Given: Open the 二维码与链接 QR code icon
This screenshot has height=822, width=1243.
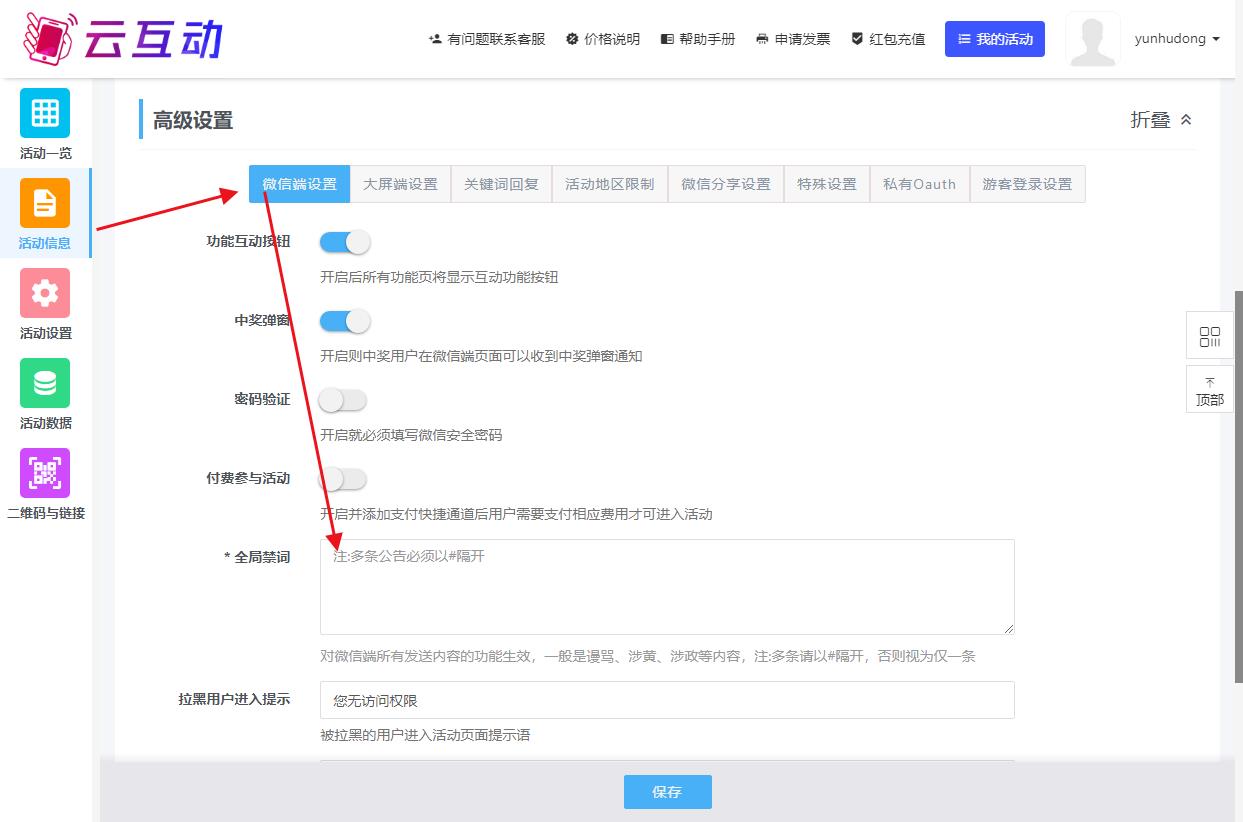Looking at the screenshot, I should click(x=45, y=473).
